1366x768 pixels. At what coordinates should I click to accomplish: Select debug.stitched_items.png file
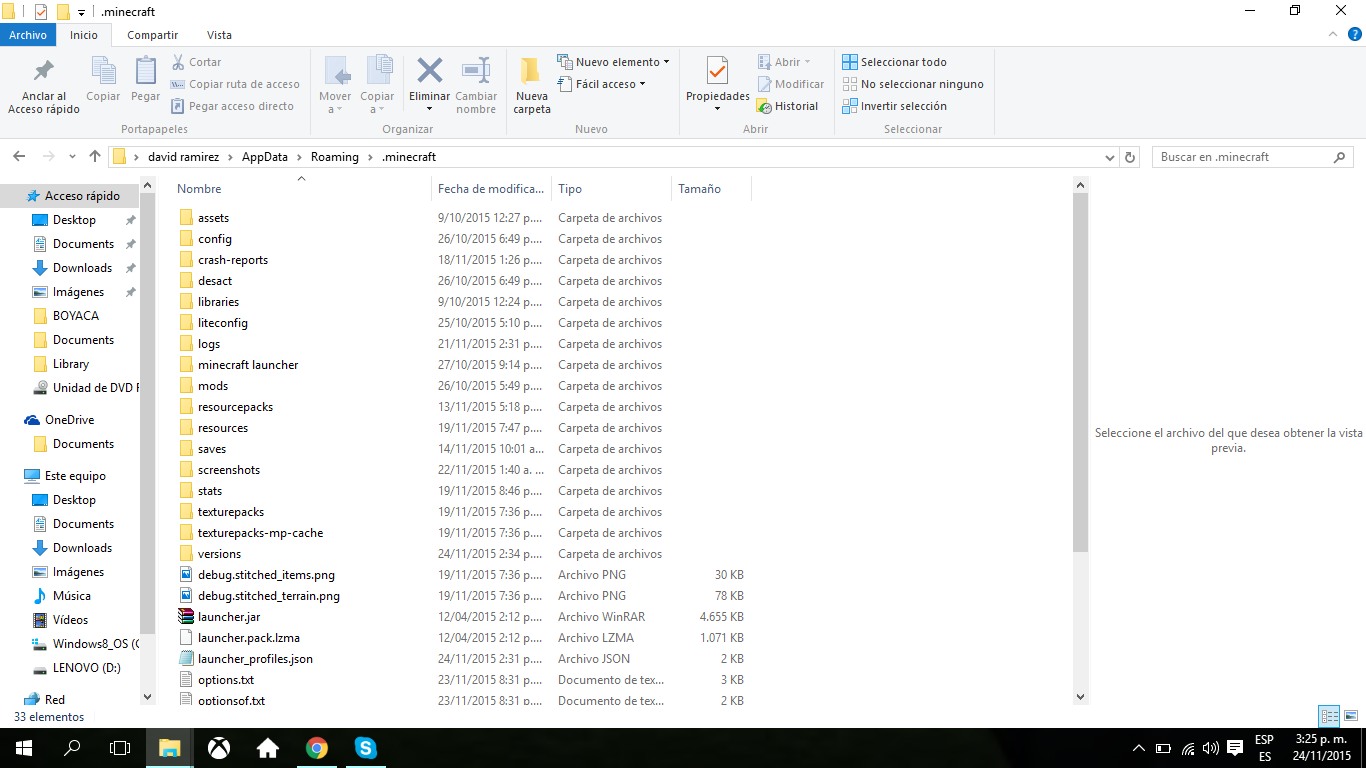266,575
